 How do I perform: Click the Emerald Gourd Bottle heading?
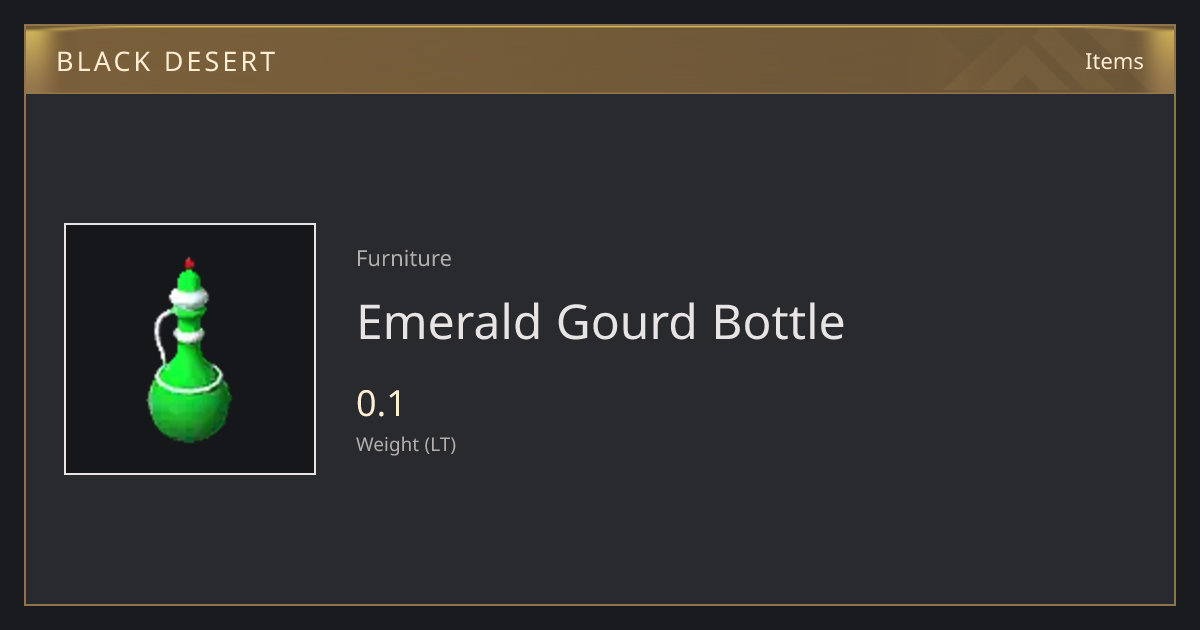point(601,322)
